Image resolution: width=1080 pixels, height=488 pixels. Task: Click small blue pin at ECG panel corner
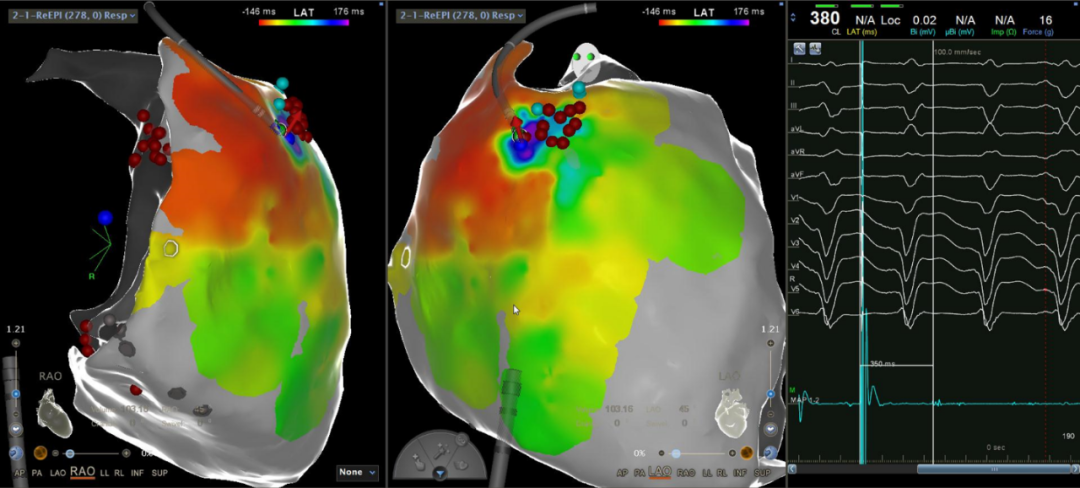[x=1076, y=4]
